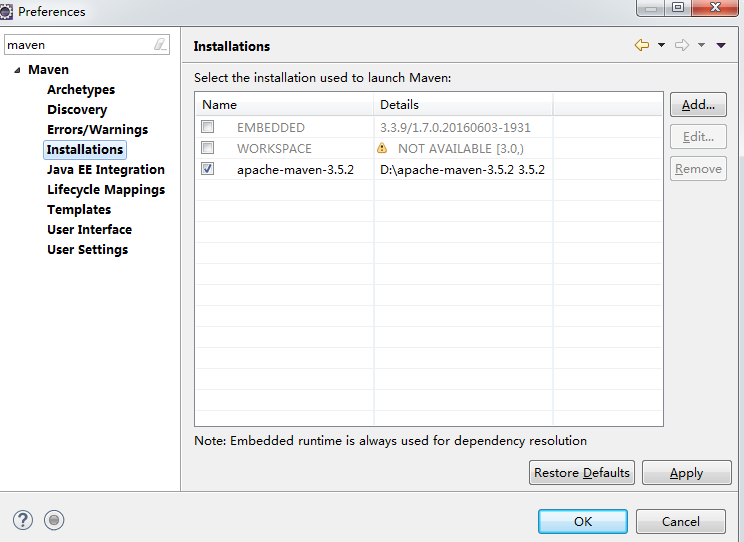Image resolution: width=744 pixels, height=542 pixels.
Task: Uncheck the apache-maven-3.5.2 checkbox
Action: (x=207, y=169)
